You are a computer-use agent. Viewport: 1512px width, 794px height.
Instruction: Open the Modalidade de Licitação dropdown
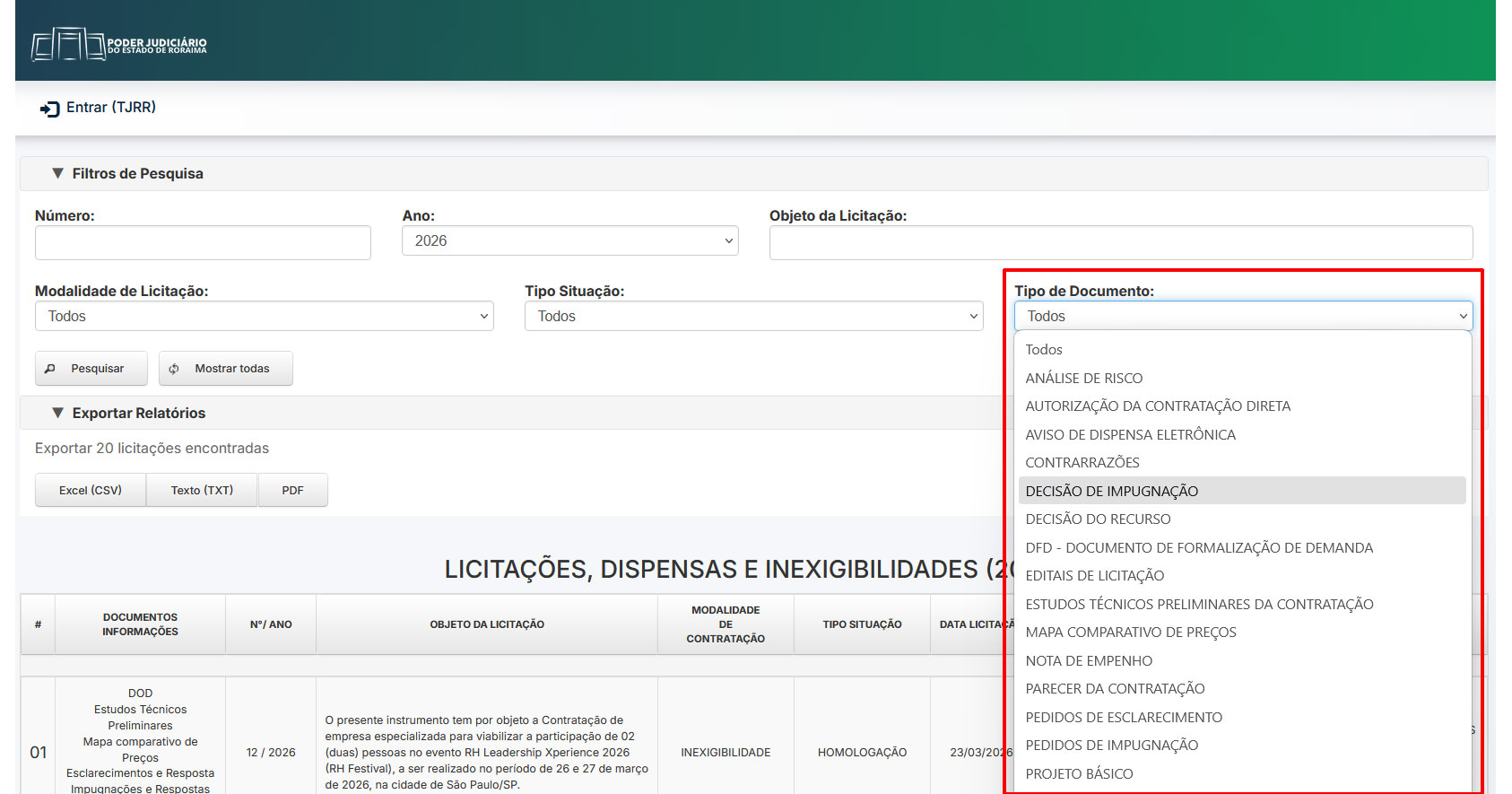tap(264, 317)
